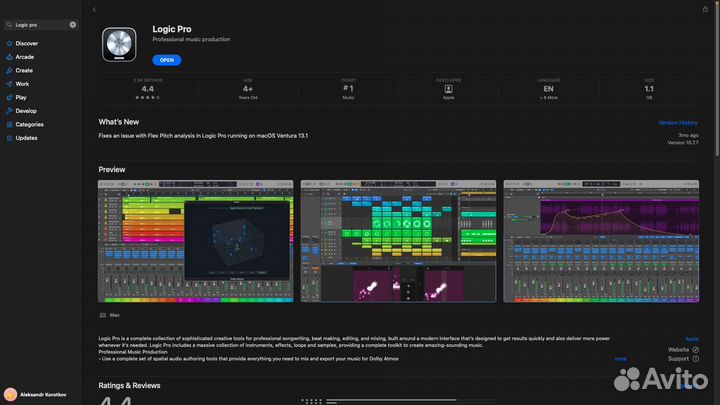The height and width of the screenshot is (405, 720).
Task: Open Logic Pro with the OPEN button
Action: click(167, 60)
